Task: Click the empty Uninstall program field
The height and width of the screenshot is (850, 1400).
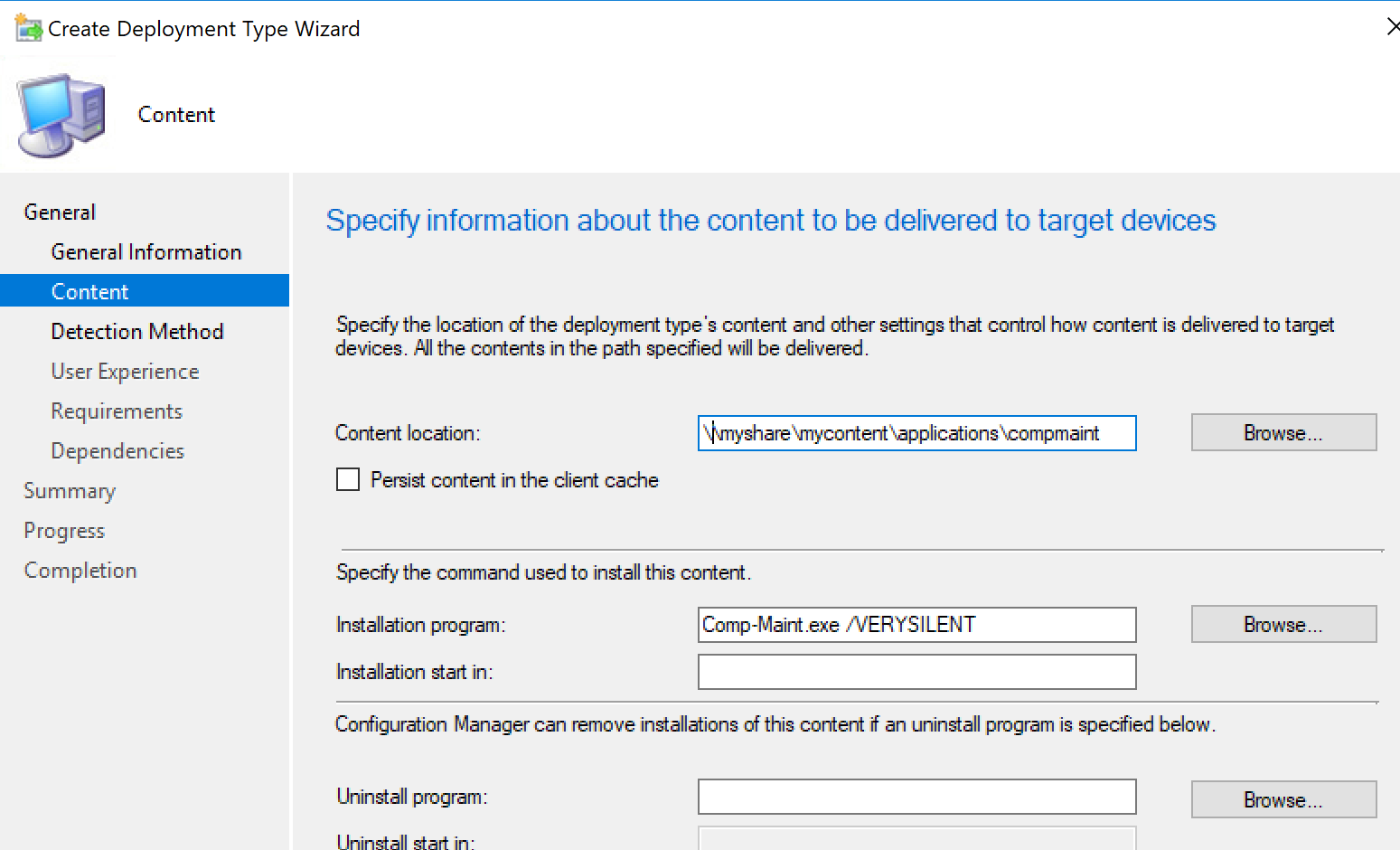Action: [x=916, y=797]
